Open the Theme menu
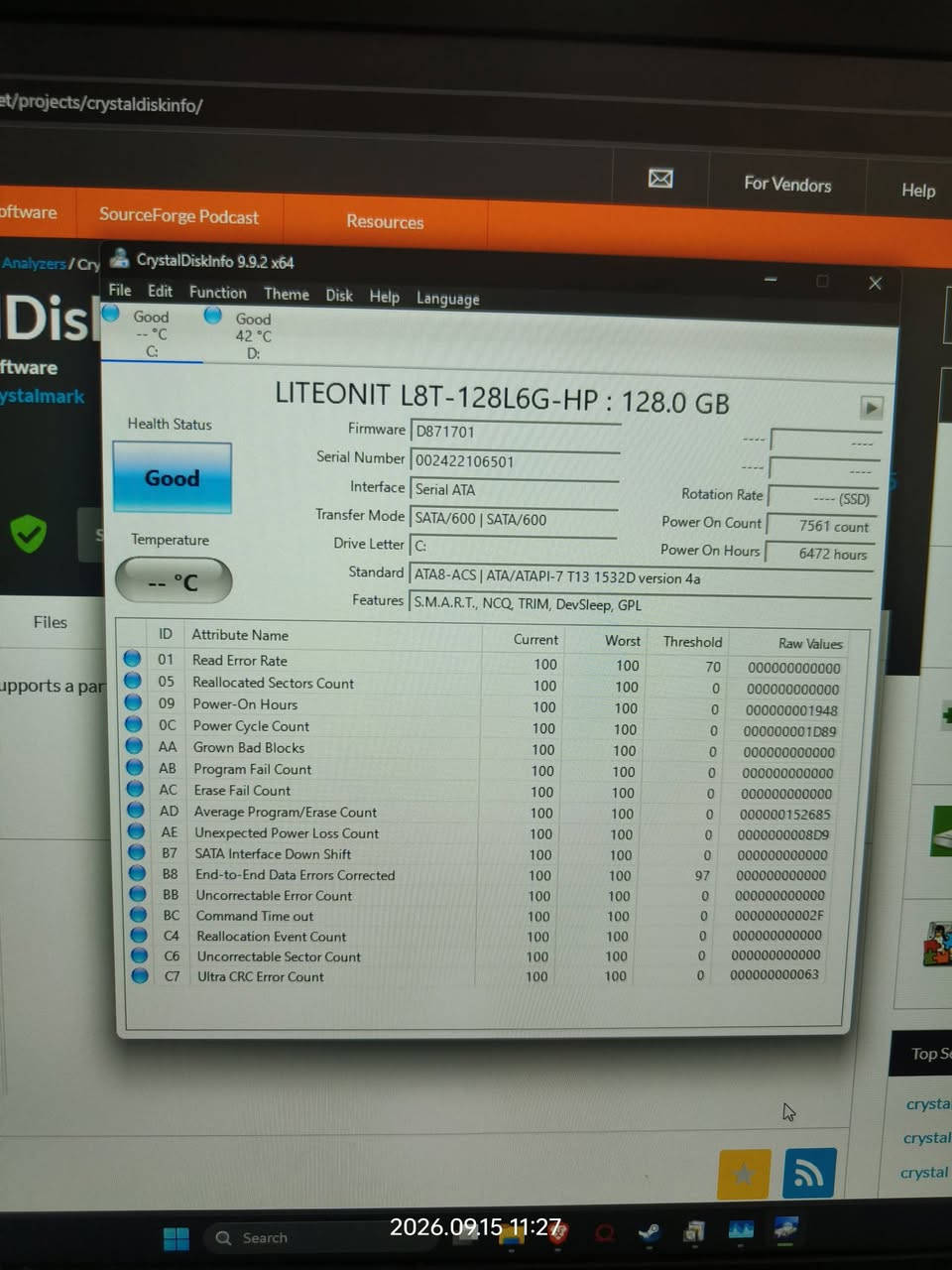 [x=287, y=294]
